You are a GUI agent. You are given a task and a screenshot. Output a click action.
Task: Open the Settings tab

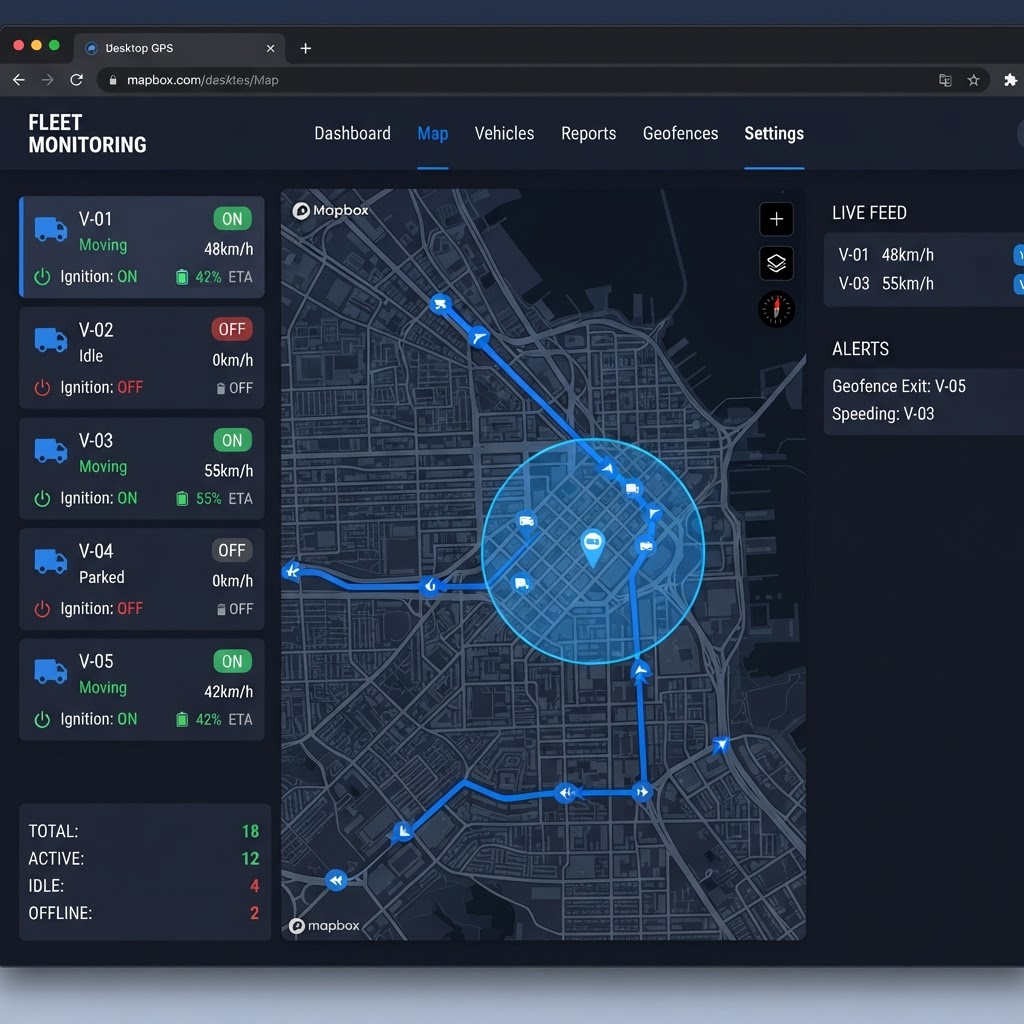coord(774,134)
